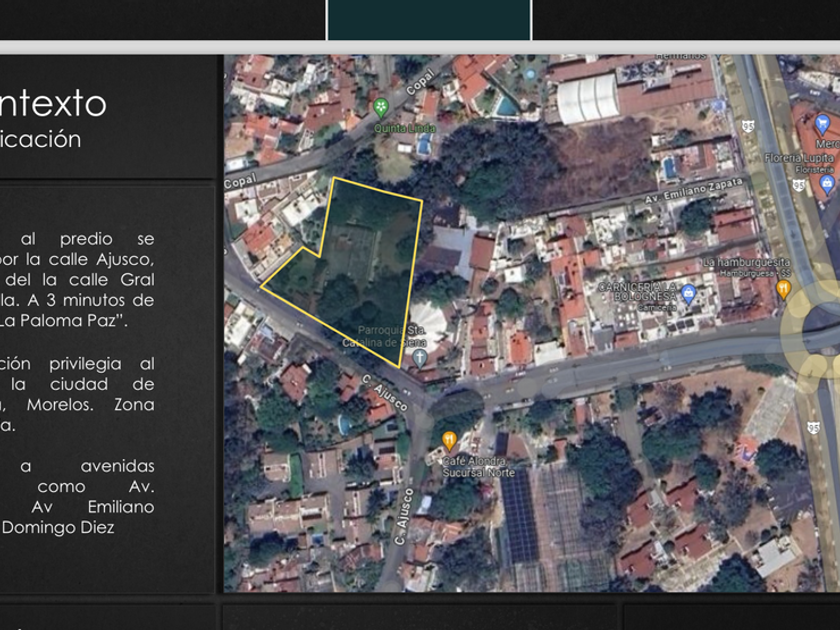This screenshot has height=630, width=840.
Task: Select the slide title heading ending in "ntexto"
Action: pos(53,103)
